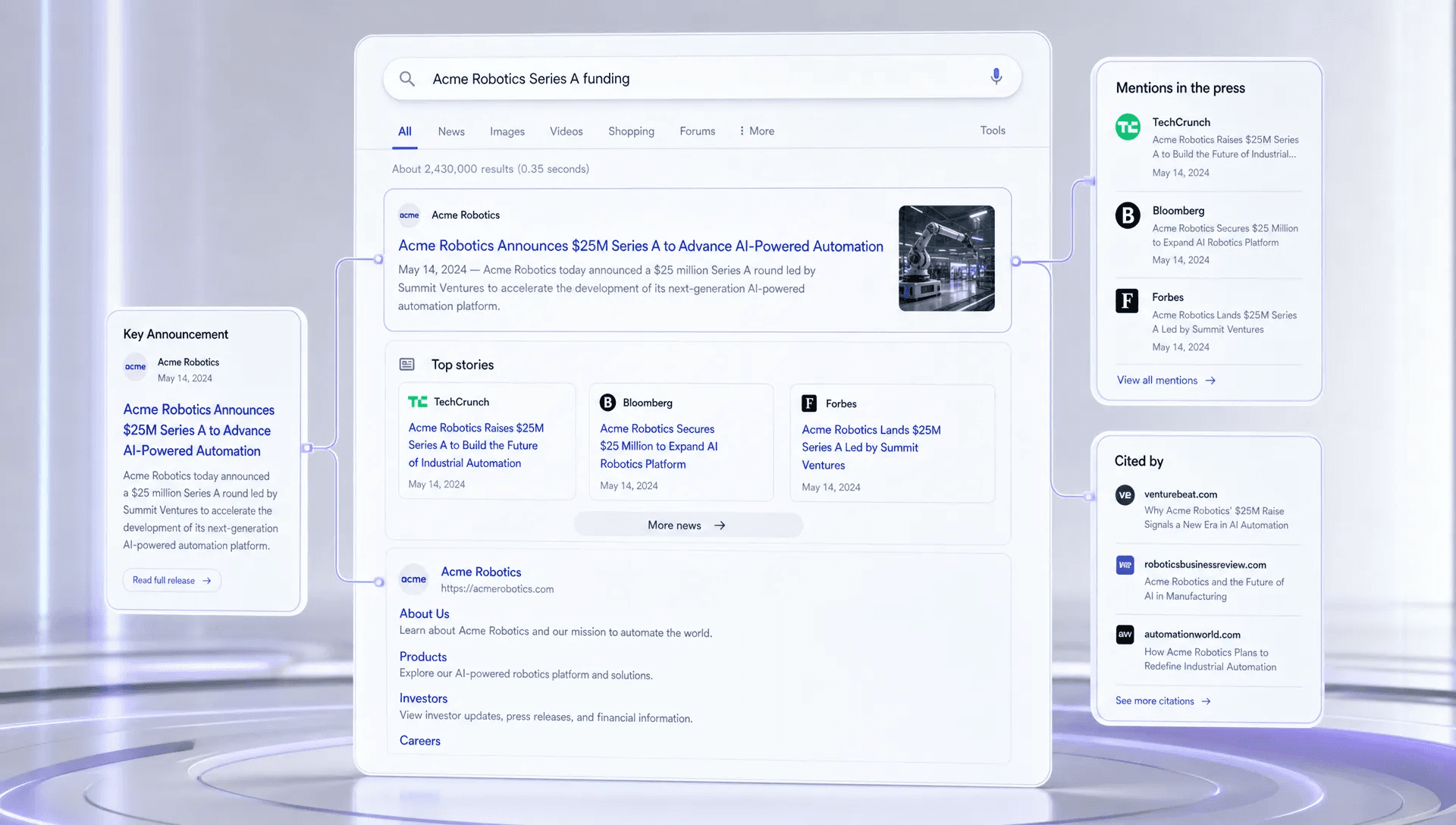Open Forbes story about Summit Ventures
Screen dimensions: 1456x825
(x=871, y=447)
